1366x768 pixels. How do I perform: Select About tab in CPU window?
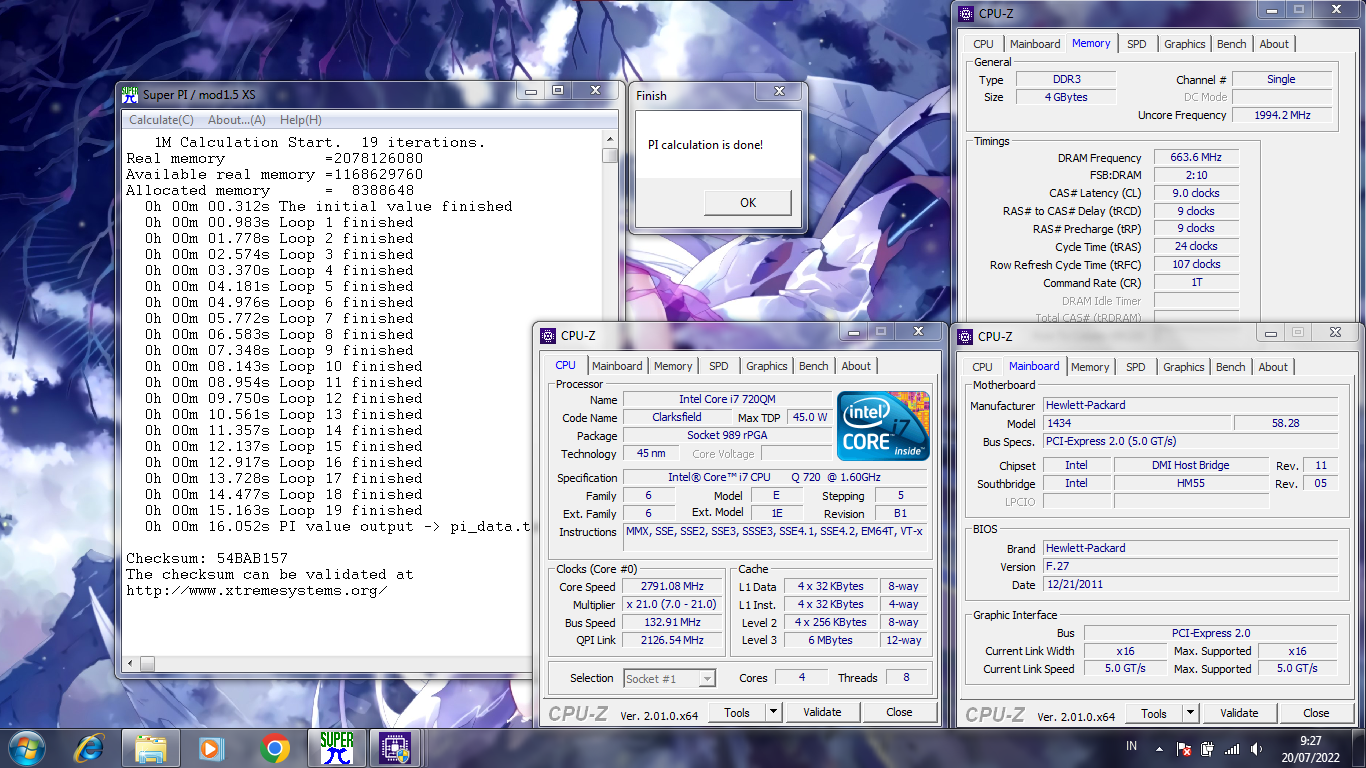point(856,366)
